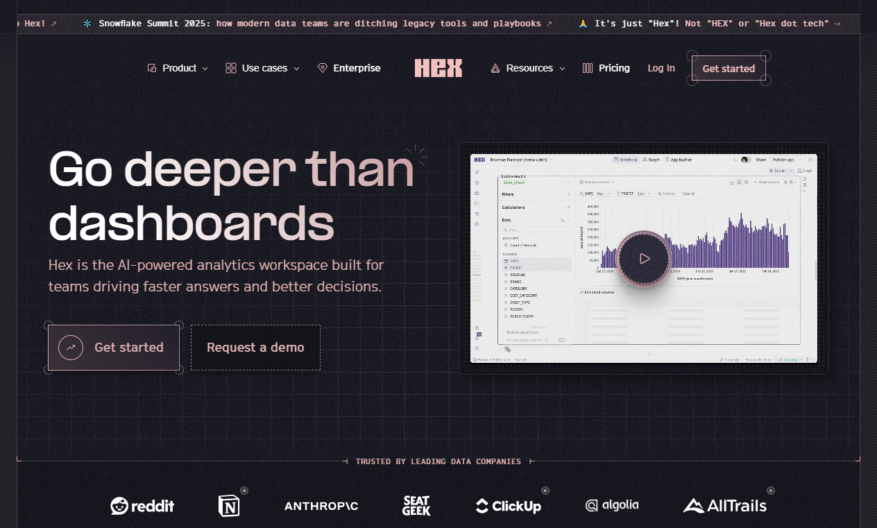Click the AllTrails logo
877x528 pixels.
pyautogui.click(x=725, y=506)
